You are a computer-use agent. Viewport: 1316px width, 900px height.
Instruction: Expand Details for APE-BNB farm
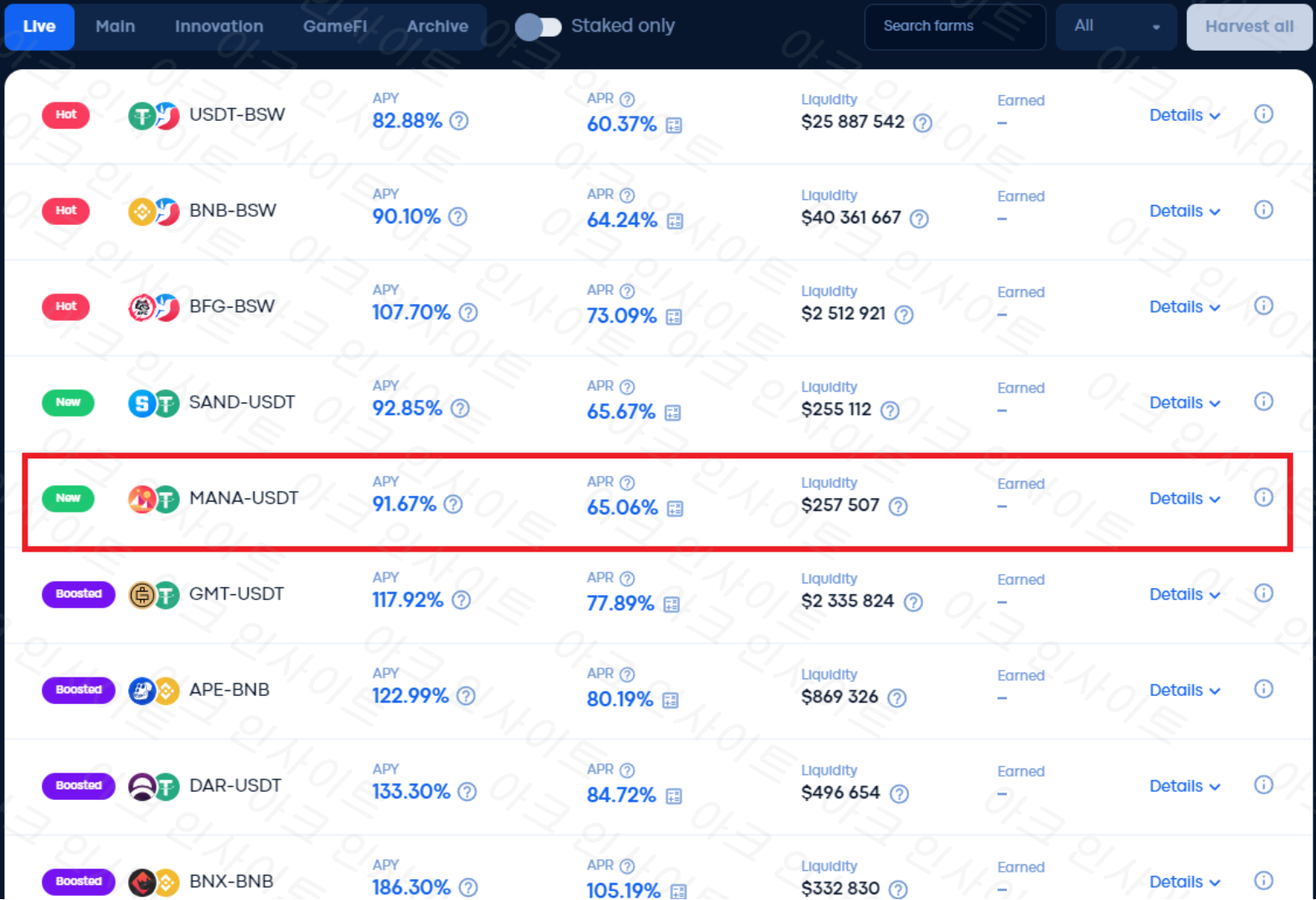coord(1184,690)
